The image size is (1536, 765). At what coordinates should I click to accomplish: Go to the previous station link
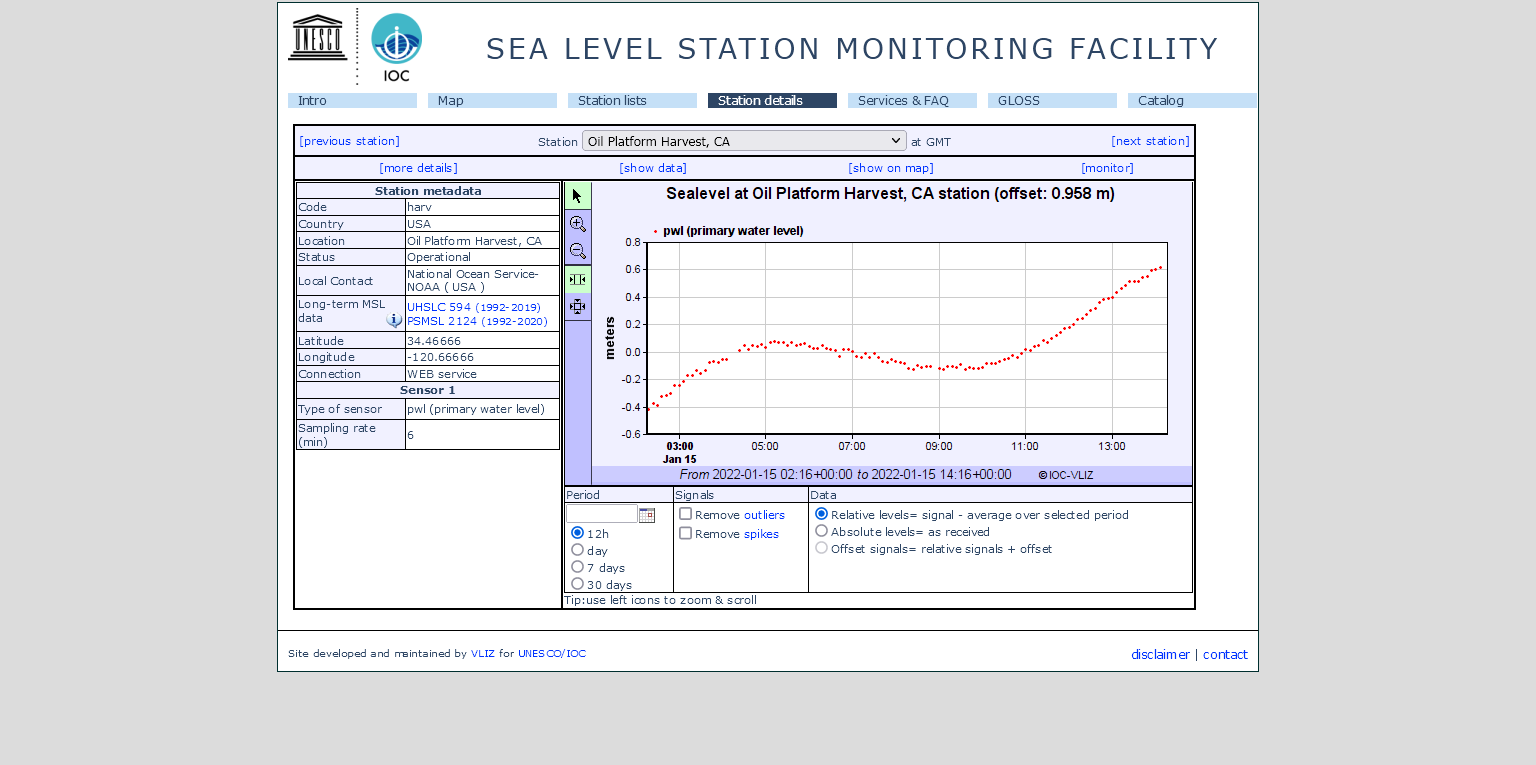pyautogui.click(x=349, y=141)
